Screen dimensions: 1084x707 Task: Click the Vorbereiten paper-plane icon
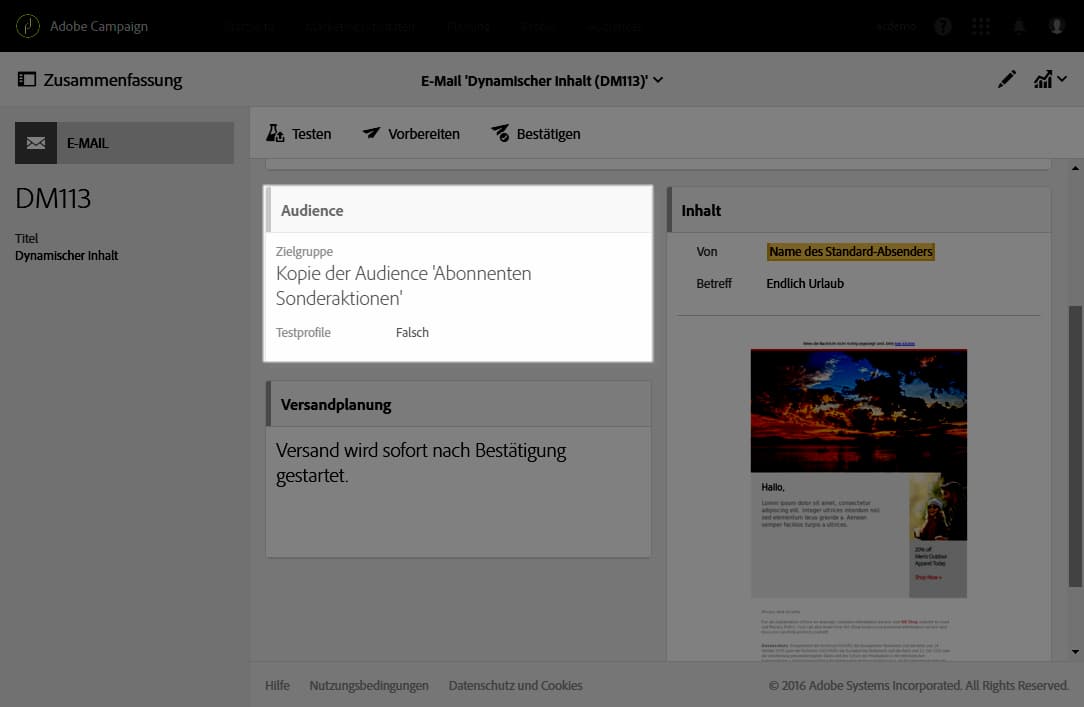(x=371, y=132)
